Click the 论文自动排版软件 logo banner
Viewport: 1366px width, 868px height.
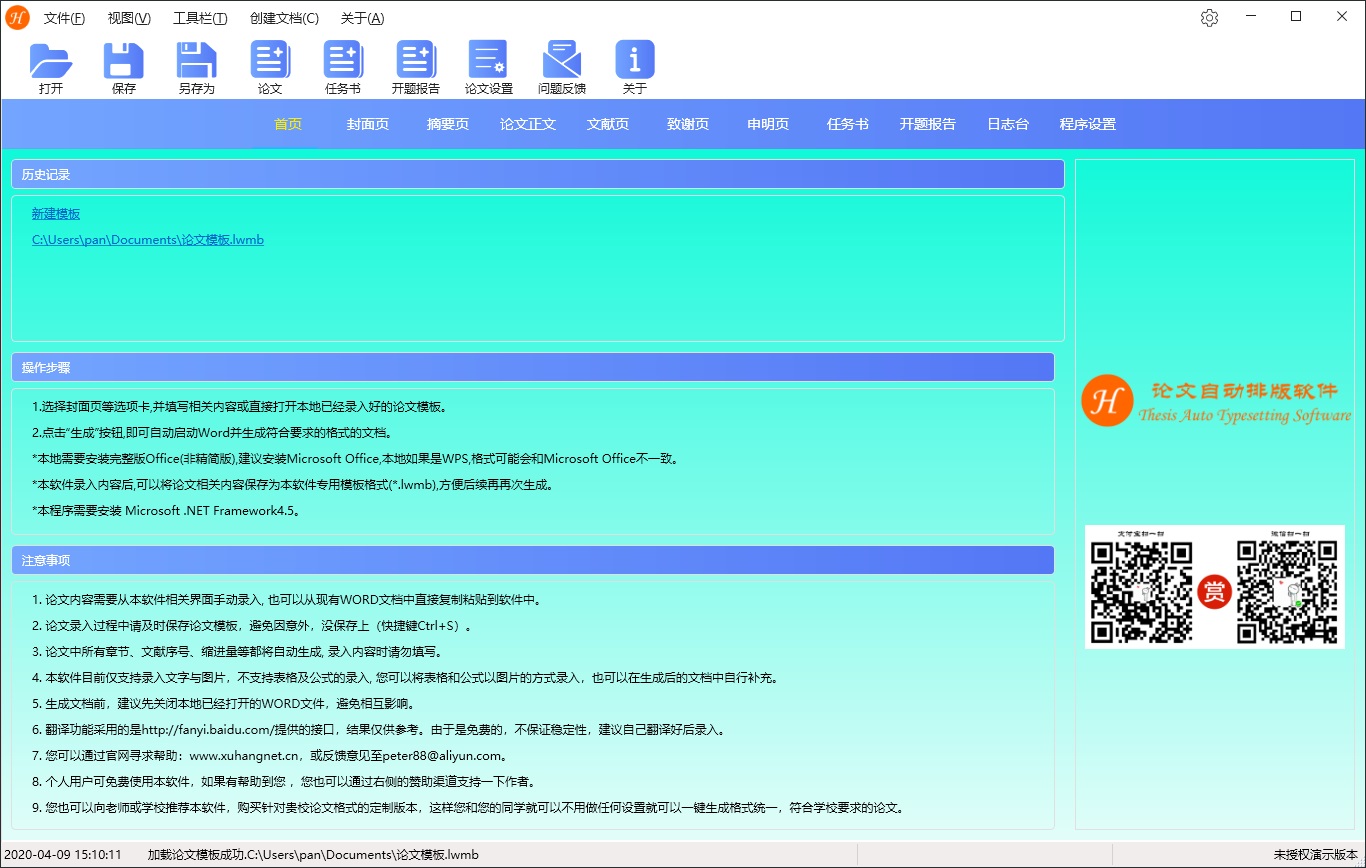point(1216,400)
